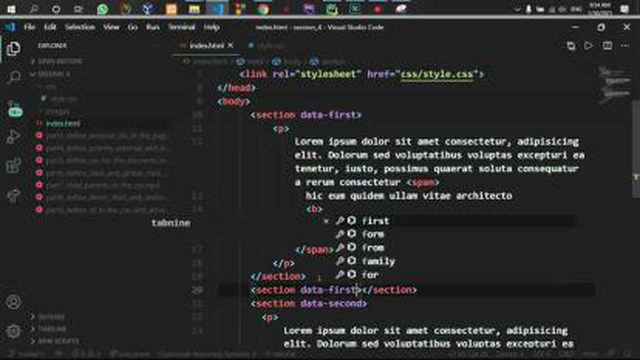
Task: Click index.html in the breadcrumb bar
Action: (x=205, y=62)
